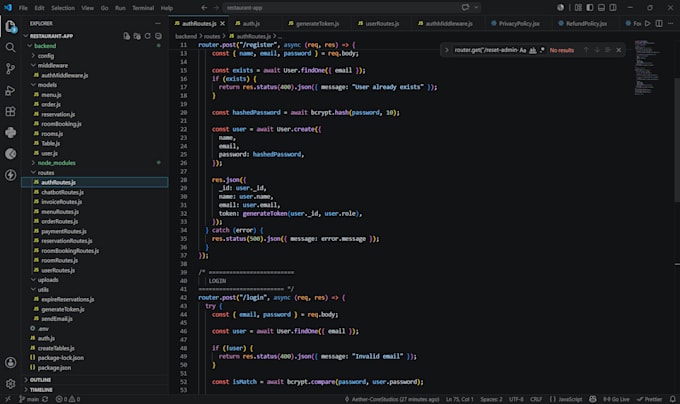This screenshot has width=680, height=404.
Task: Open the Copilot chat icon in title bar
Action: 465,7
